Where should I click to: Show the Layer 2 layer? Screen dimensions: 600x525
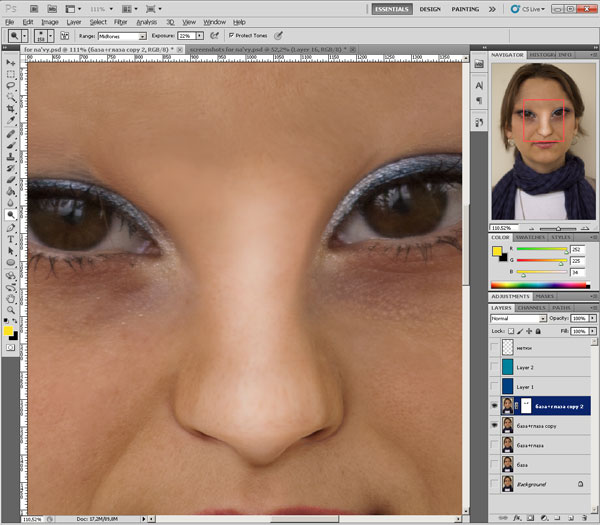point(496,367)
